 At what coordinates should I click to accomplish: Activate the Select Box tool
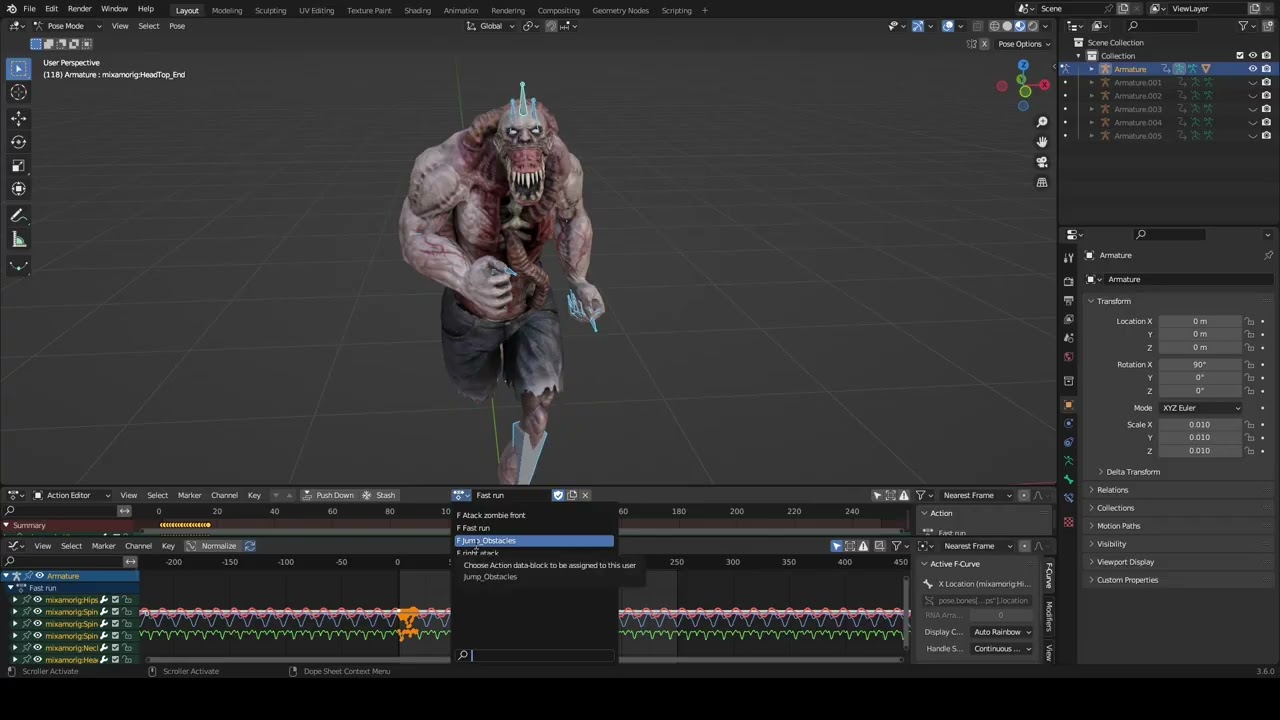coord(18,68)
